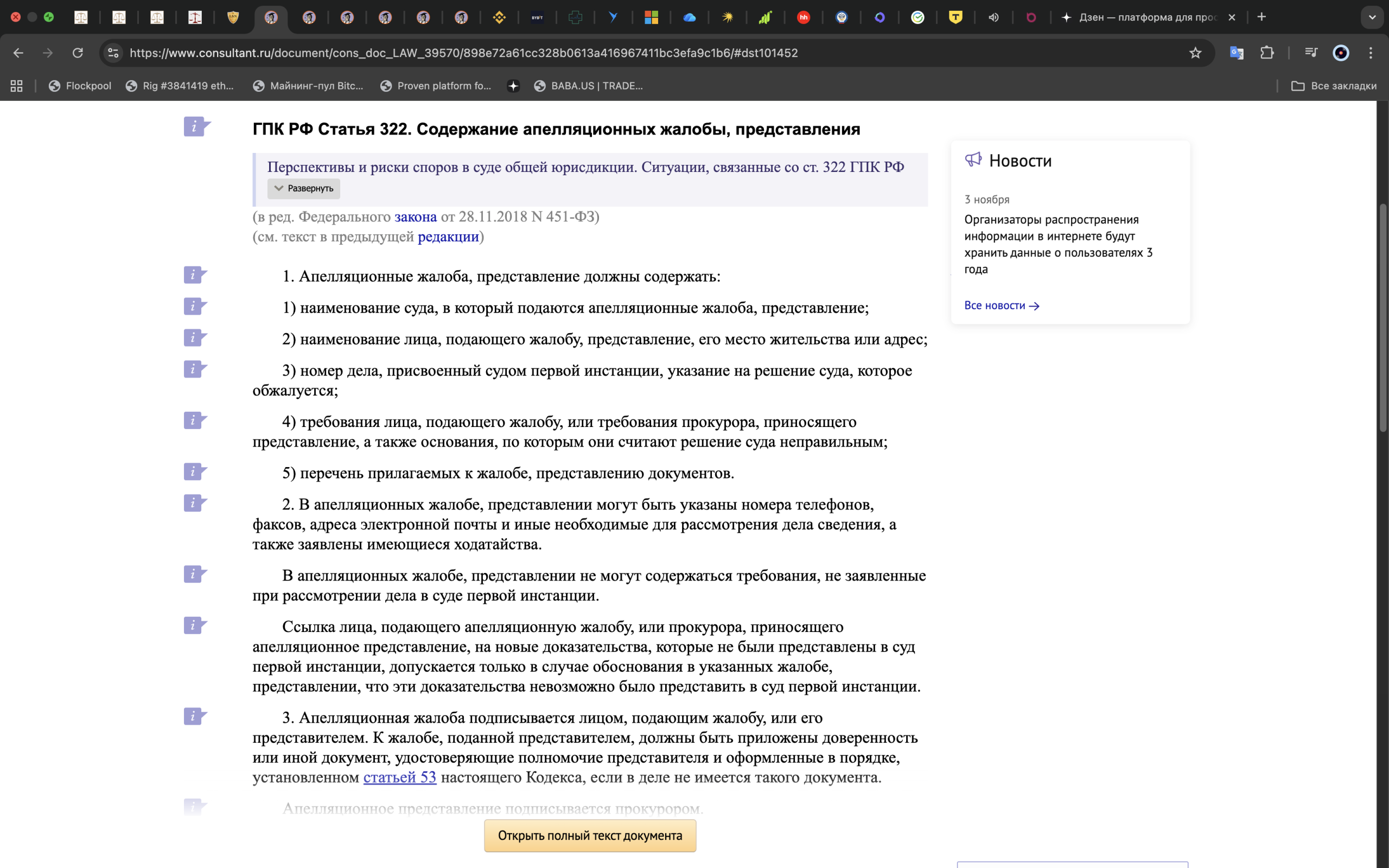Click Открыть полный текст документа button

(x=590, y=835)
